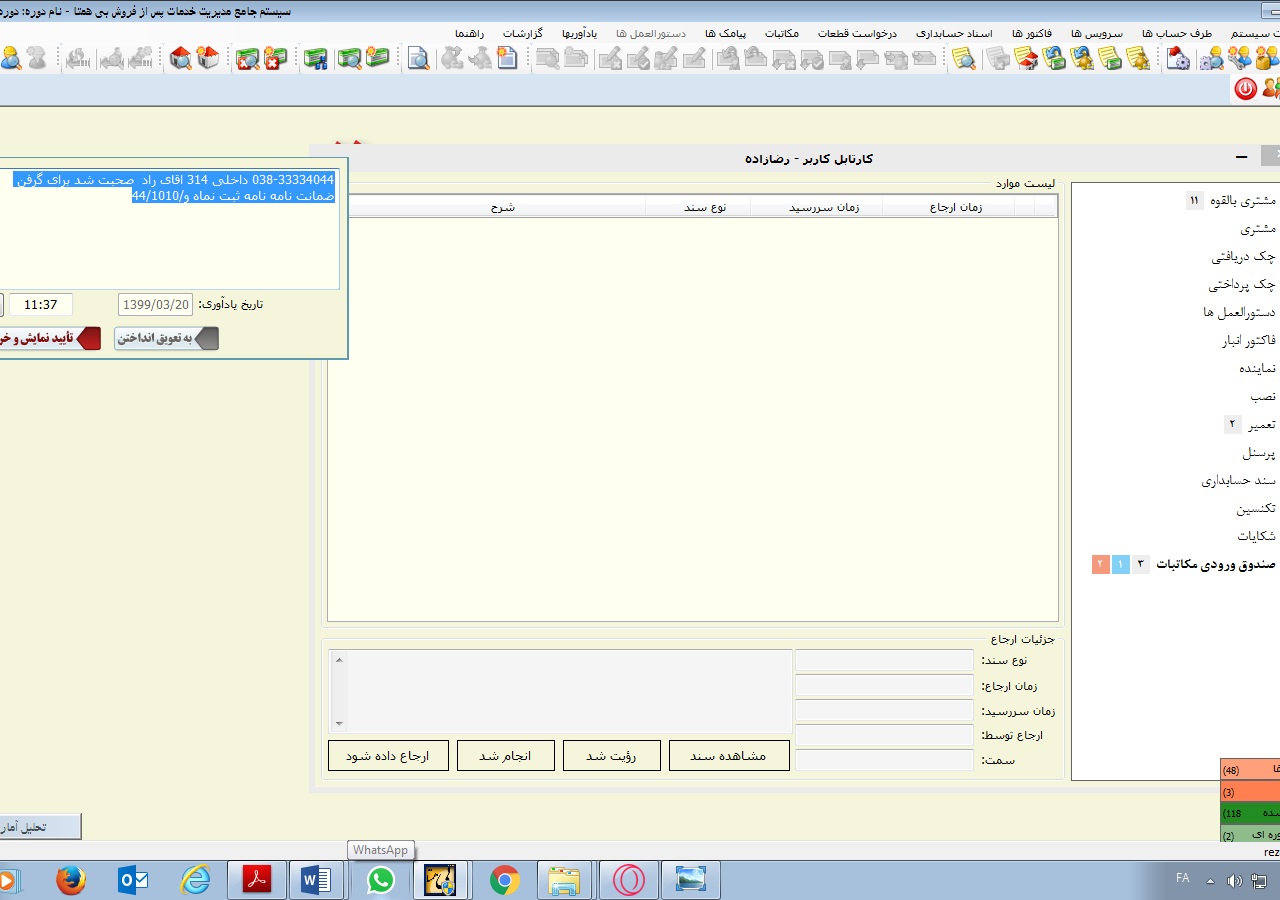Click the yellow note with magnifier toolbar icon
Image resolution: width=1280 pixels, height=900 pixels.
tap(964, 58)
